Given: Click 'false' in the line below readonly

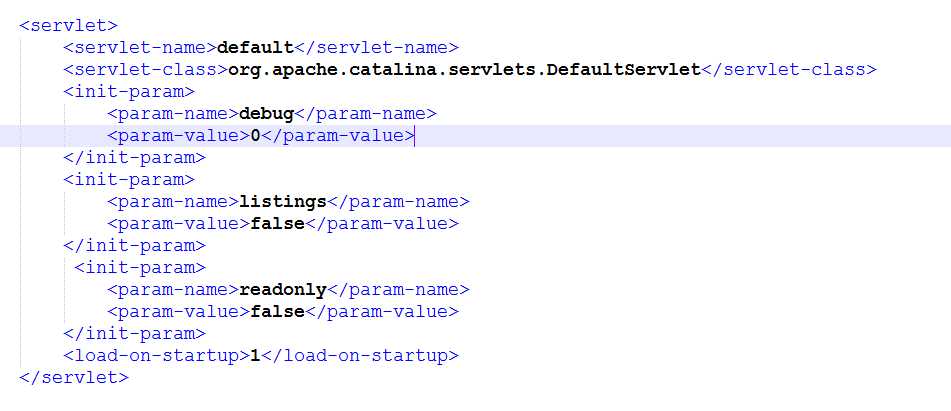Looking at the screenshot, I should tap(278, 312).
